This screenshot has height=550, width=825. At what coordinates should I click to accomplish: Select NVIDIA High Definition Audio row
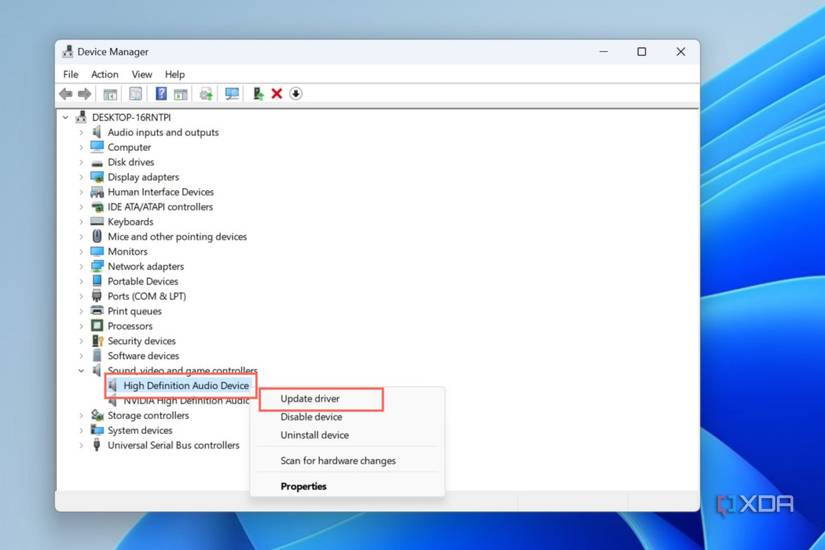pyautogui.click(x=179, y=401)
